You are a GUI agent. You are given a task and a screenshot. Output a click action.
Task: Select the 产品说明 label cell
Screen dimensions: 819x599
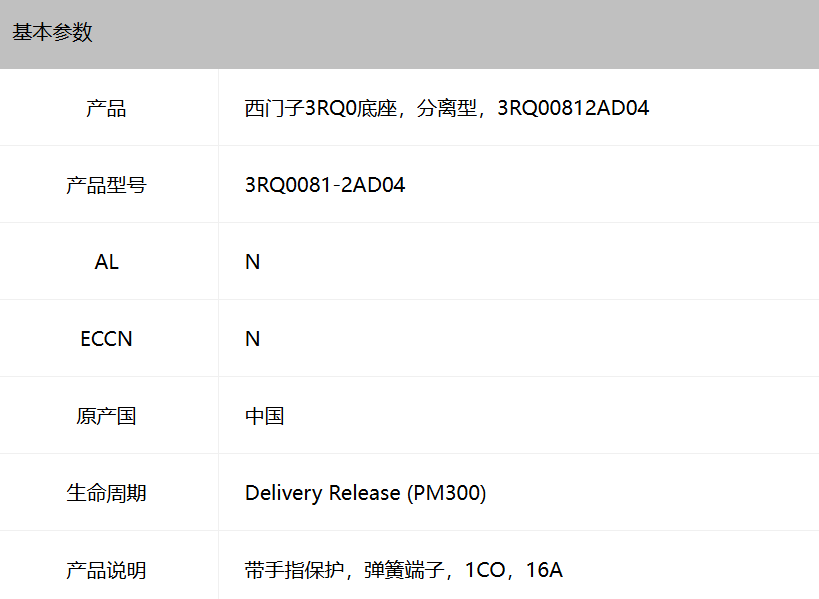click(x=106, y=570)
